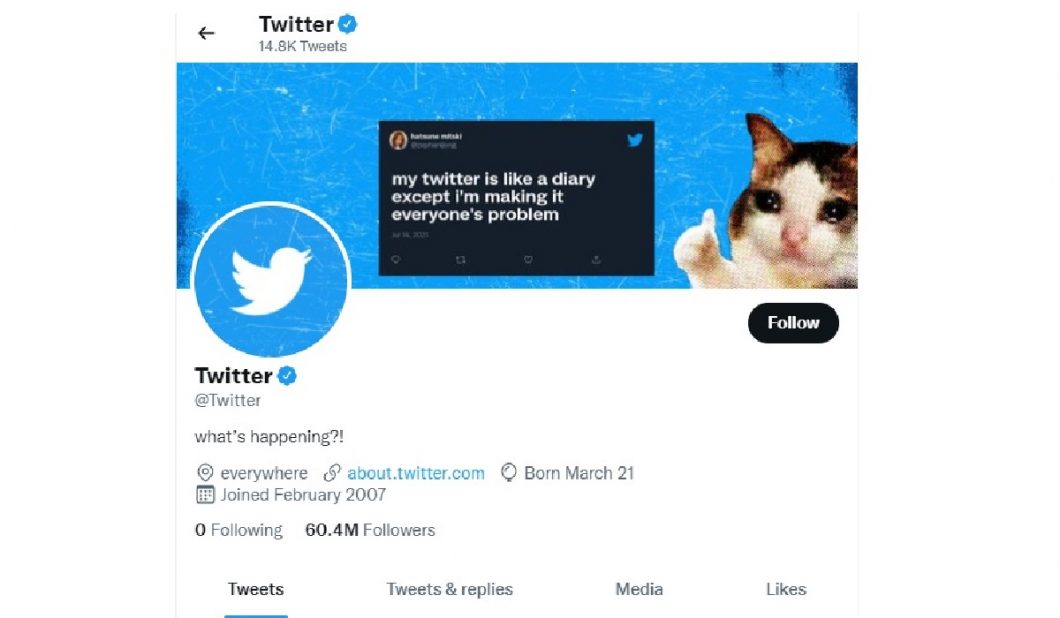Switch to the Tweets & replies tab
This screenshot has height=618, width=1060.
click(x=450, y=589)
